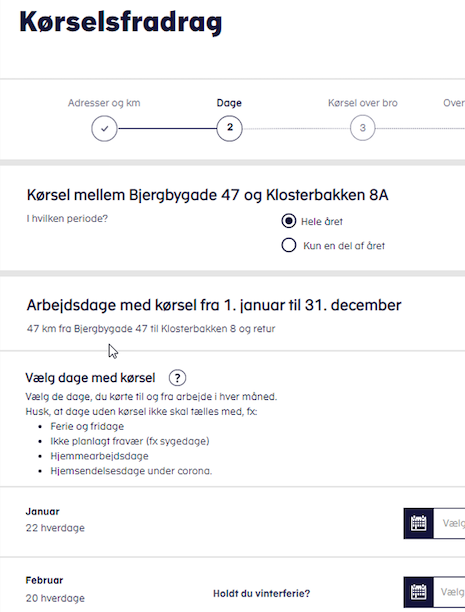Open the calendar icon for Februar

419,592
